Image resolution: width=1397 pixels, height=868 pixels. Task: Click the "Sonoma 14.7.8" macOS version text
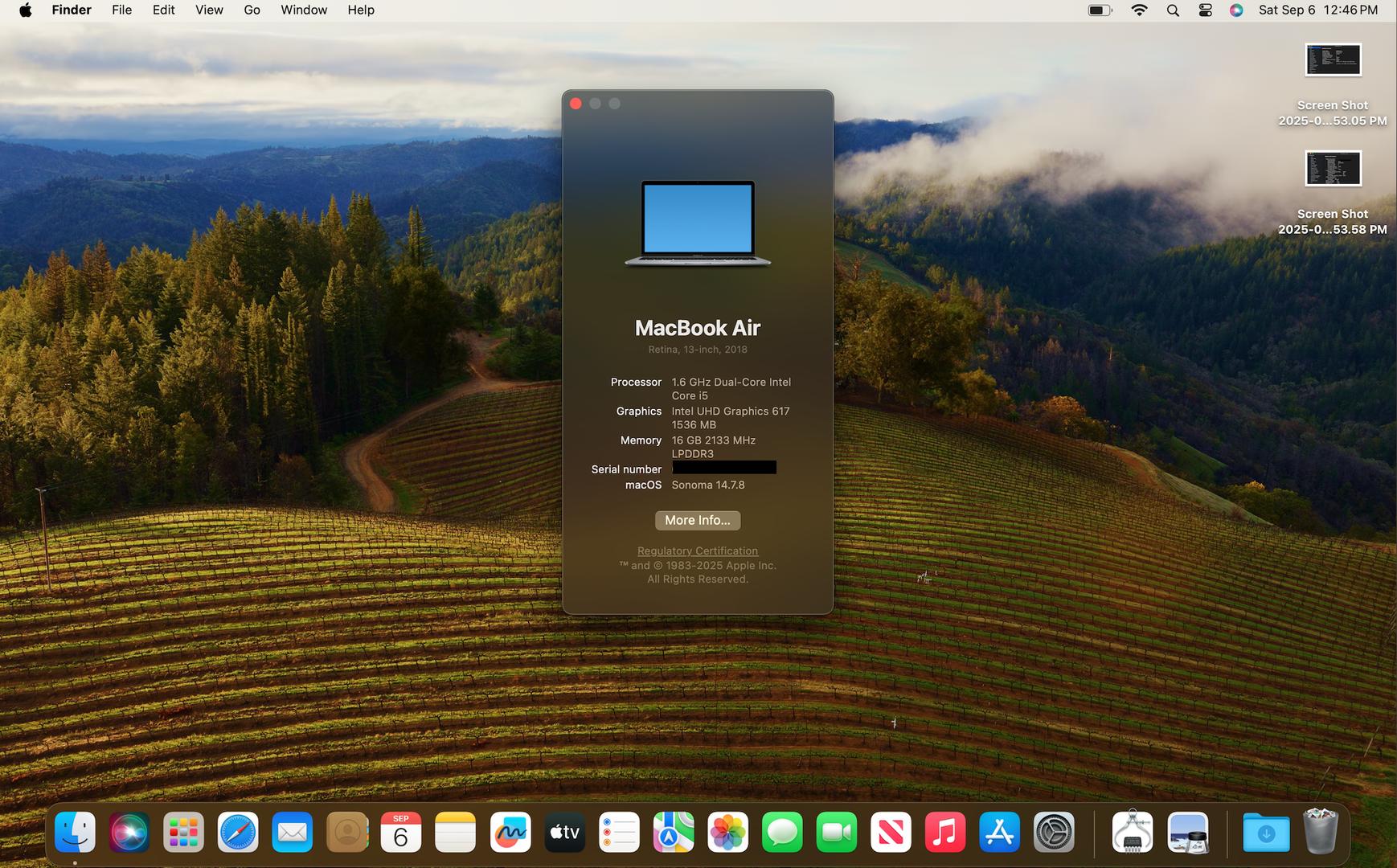[708, 485]
